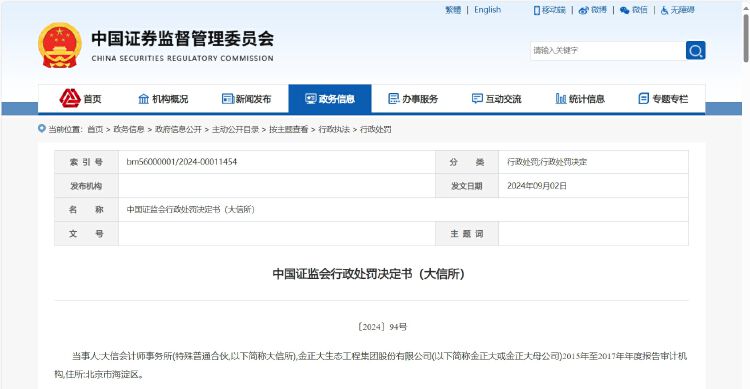Open the 办事服务 navigation tab
Screen dimensions: 750x389
coord(413,99)
